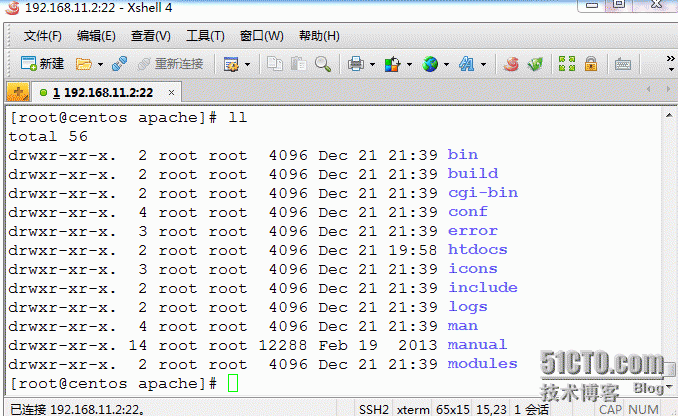Expand toolbar overflow chevron
The height and width of the screenshot is (416, 678).
click(671, 62)
